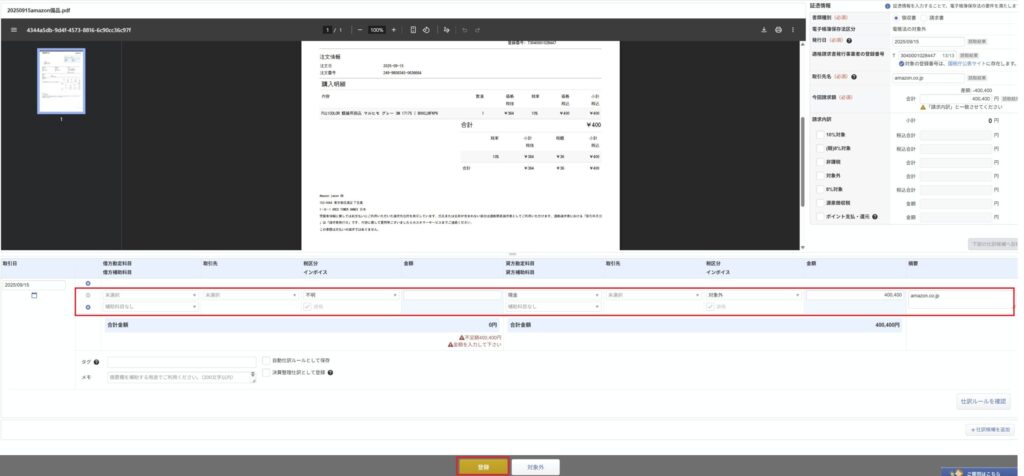Rotate the PDF document counterclockwise
This screenshot has height=476, width=1024.
coord(426,30)
